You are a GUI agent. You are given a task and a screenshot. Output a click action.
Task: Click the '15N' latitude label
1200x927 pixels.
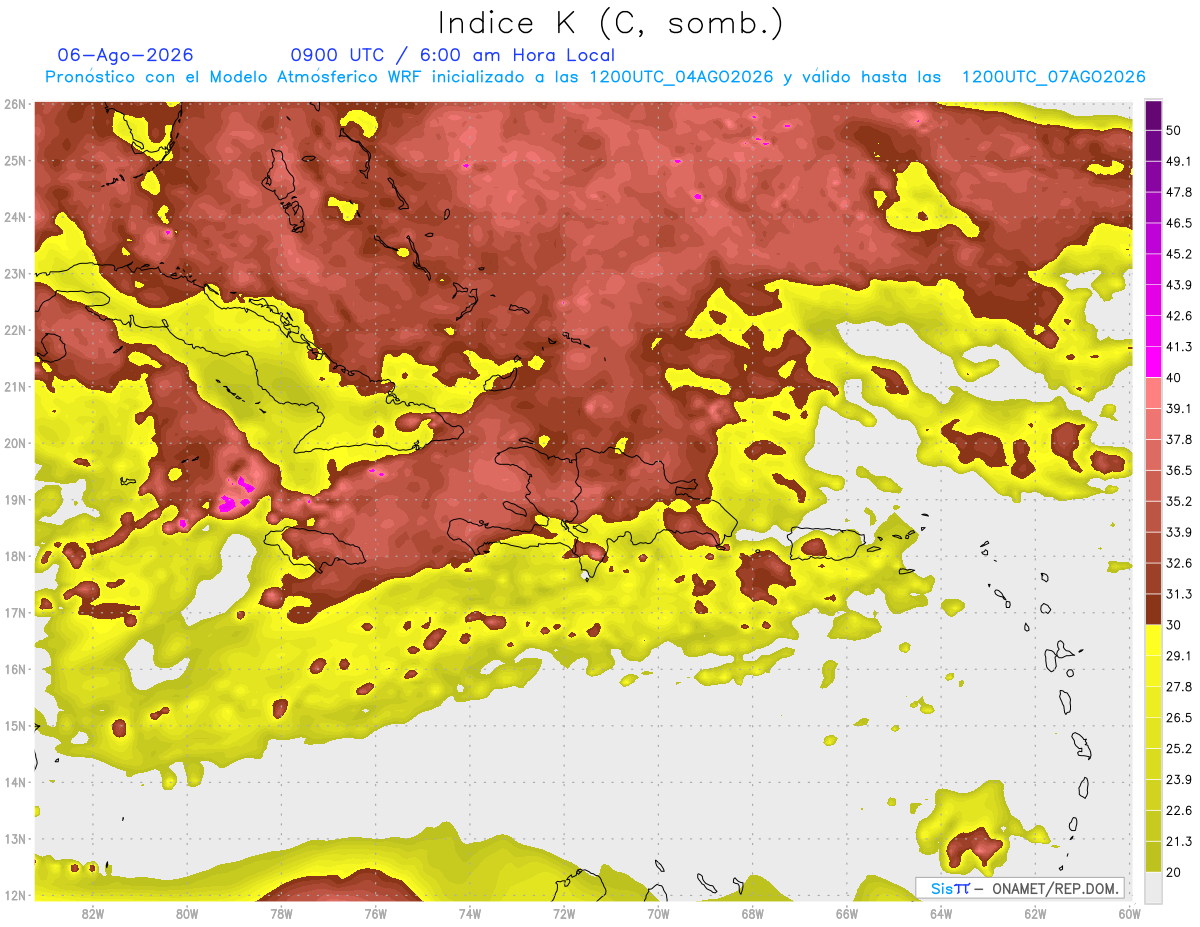[14, 726]
